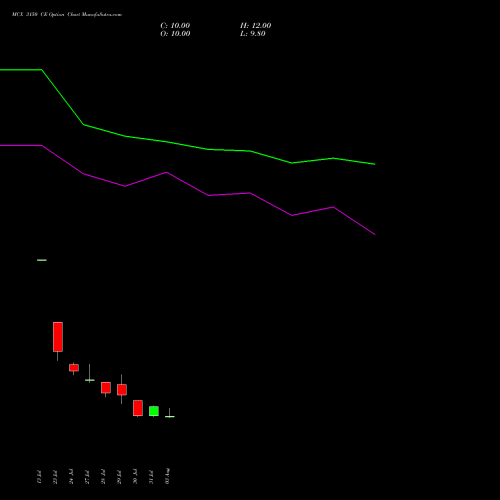Click the open price value O: 10.00
The image size is (500, 500).
click(175, 34)
